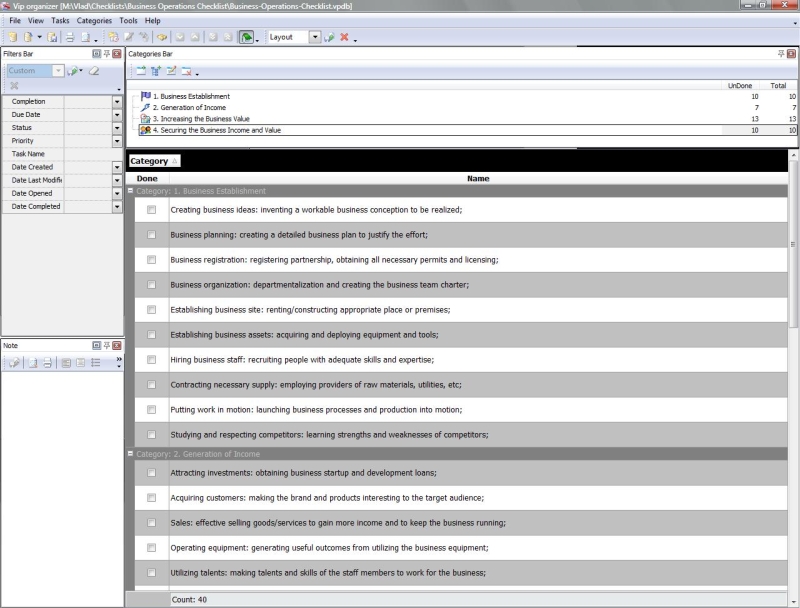Click the print icon in main toolbar

pyautogui.click(x=70, y=37)
